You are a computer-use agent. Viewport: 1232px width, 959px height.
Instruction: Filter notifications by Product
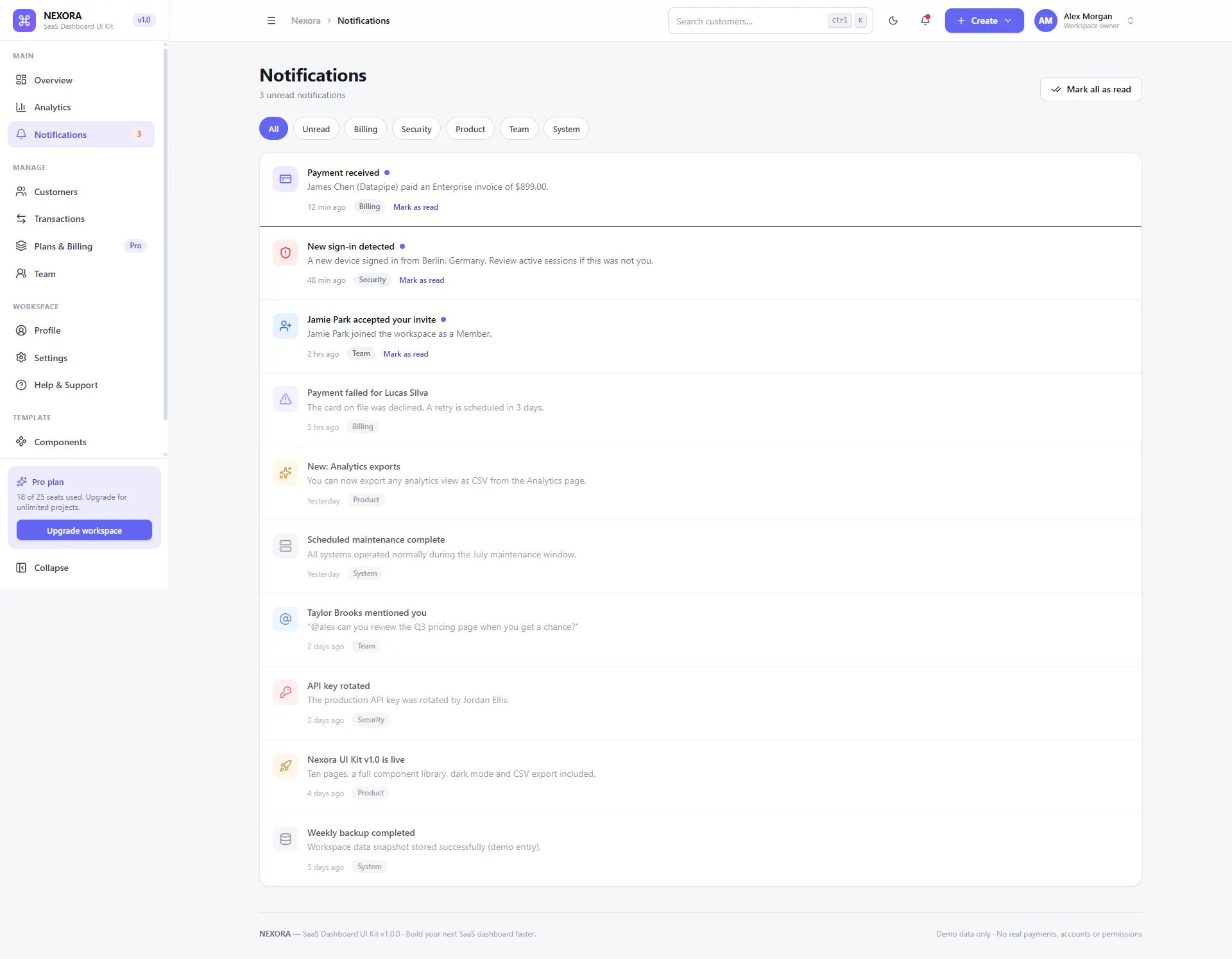coord(470,129)
